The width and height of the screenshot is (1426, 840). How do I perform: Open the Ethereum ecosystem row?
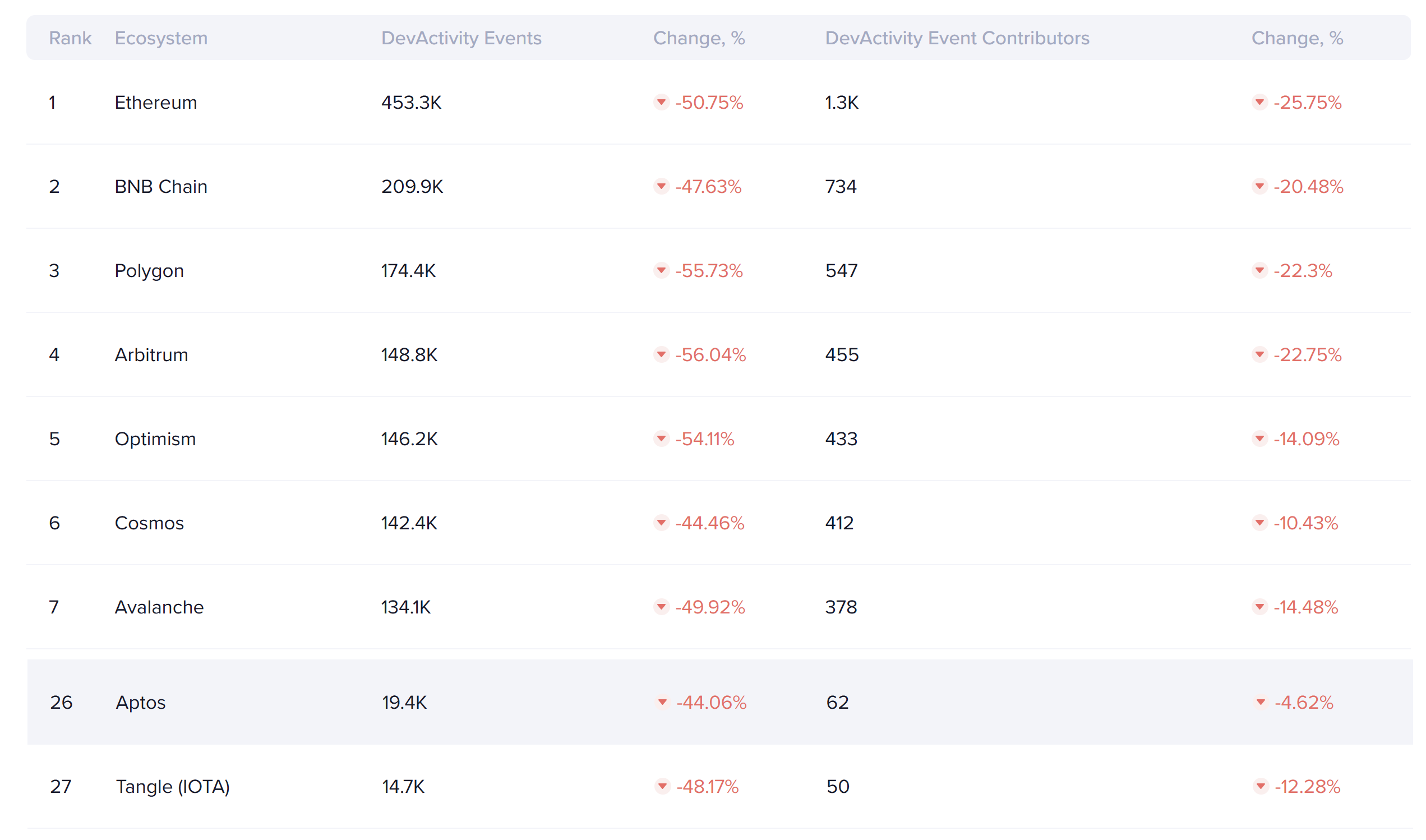coord(156,103)
